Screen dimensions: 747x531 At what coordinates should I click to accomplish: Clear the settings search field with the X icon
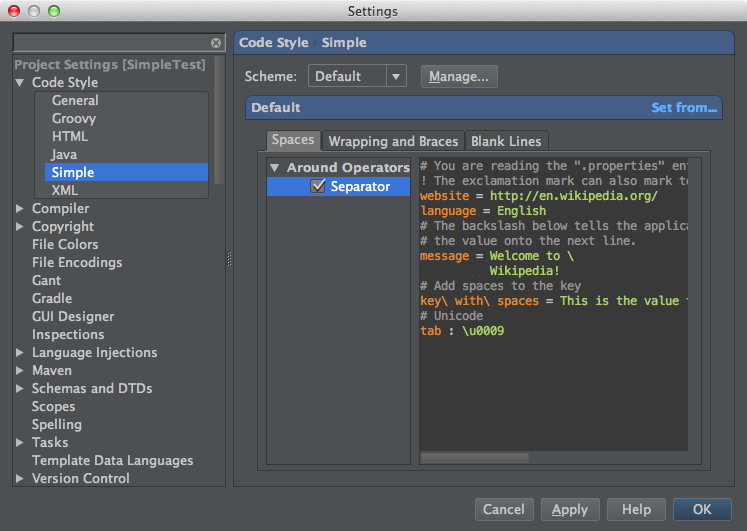216,43
